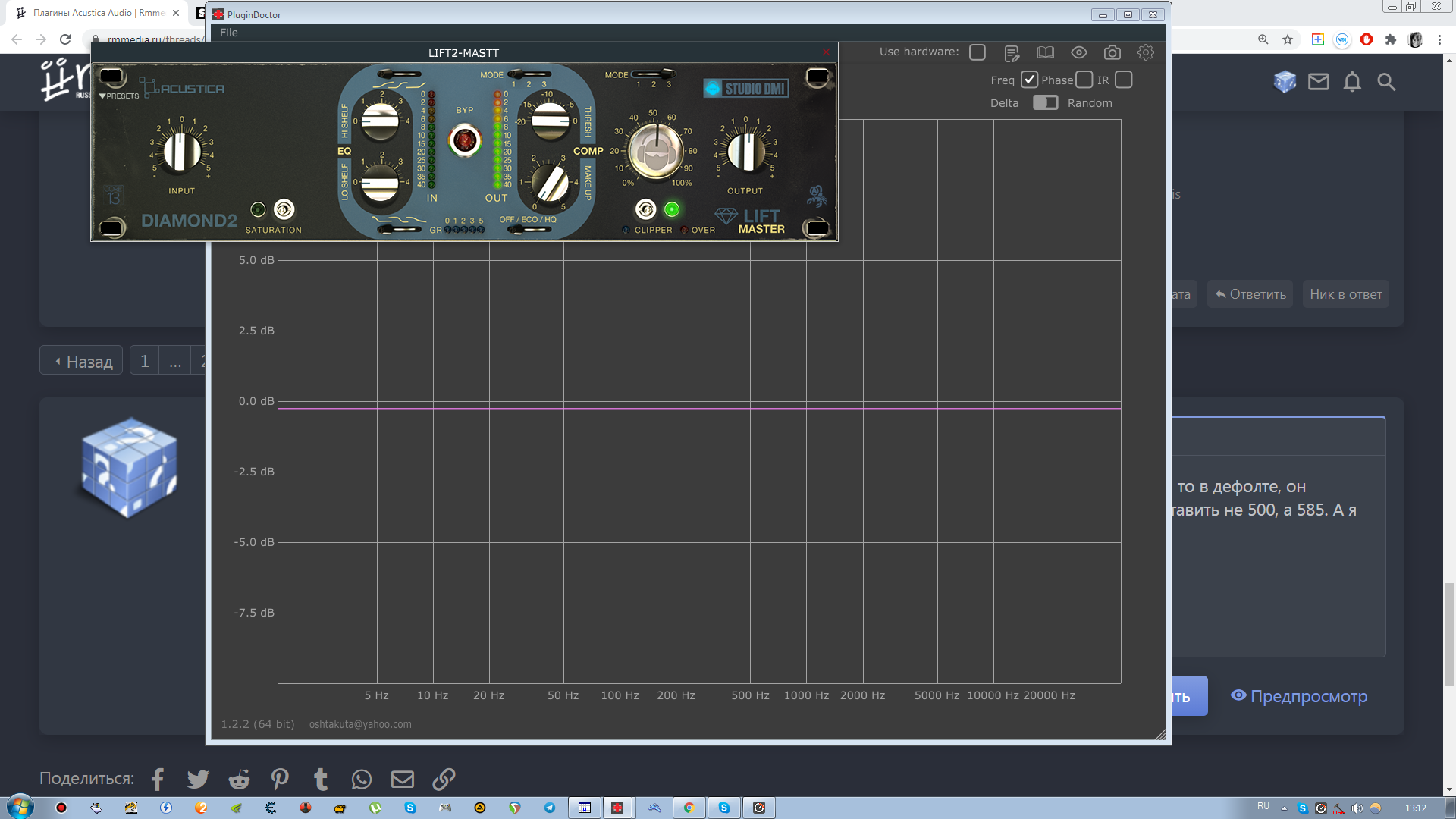Reload the browser page
This screenshot has width=1456, height=819.
coord(65,39)
